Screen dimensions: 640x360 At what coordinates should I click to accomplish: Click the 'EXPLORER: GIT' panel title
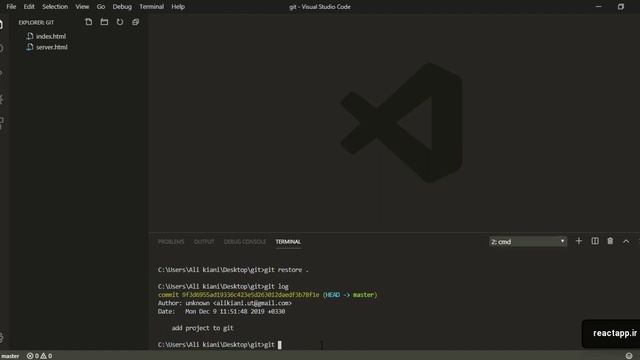[36, 22]
